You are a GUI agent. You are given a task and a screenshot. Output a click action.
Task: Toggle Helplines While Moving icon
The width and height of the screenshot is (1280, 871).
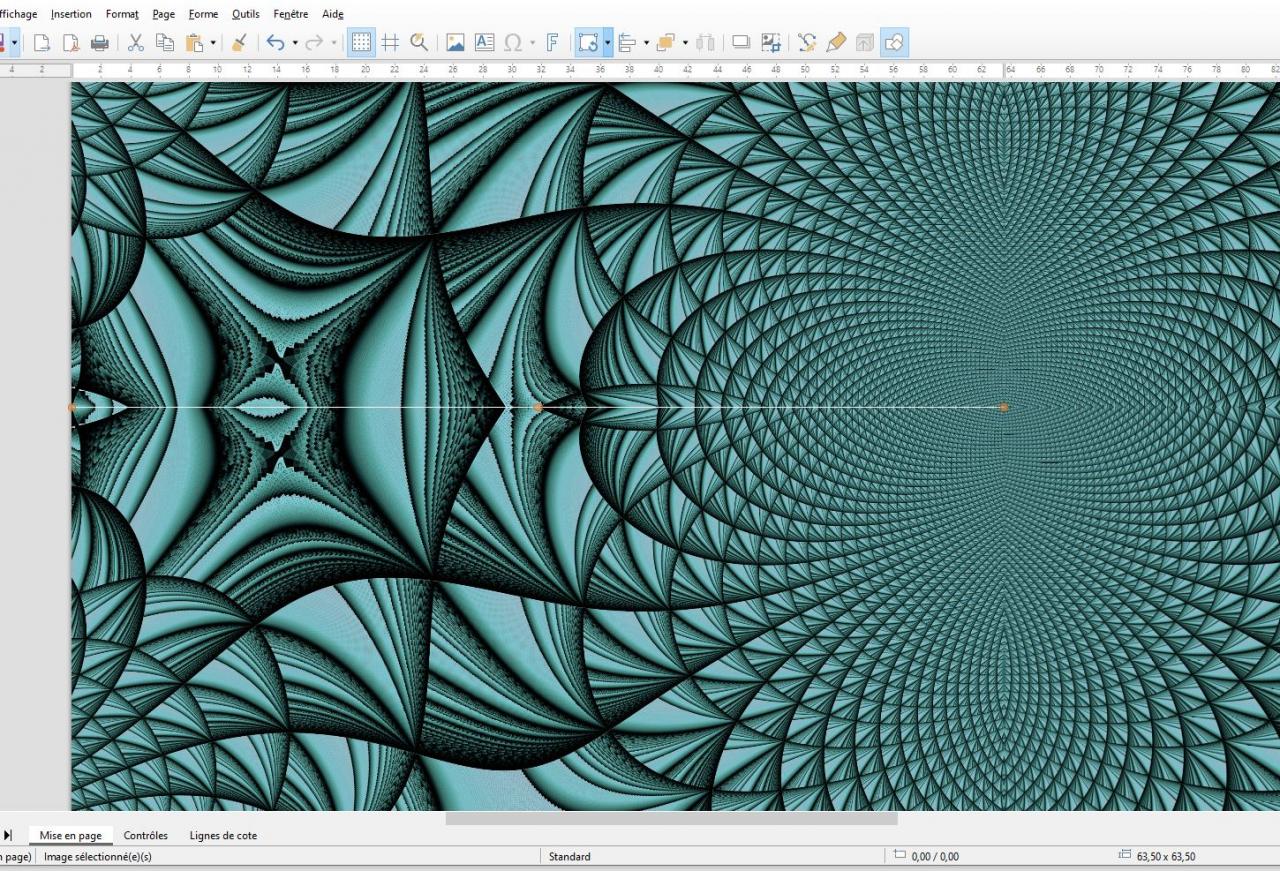tap(390, 42)
